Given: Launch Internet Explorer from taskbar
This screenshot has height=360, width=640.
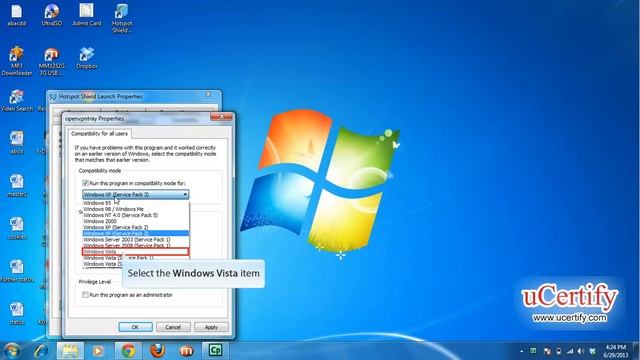Looking at the screenshot, I should point(40,351).
